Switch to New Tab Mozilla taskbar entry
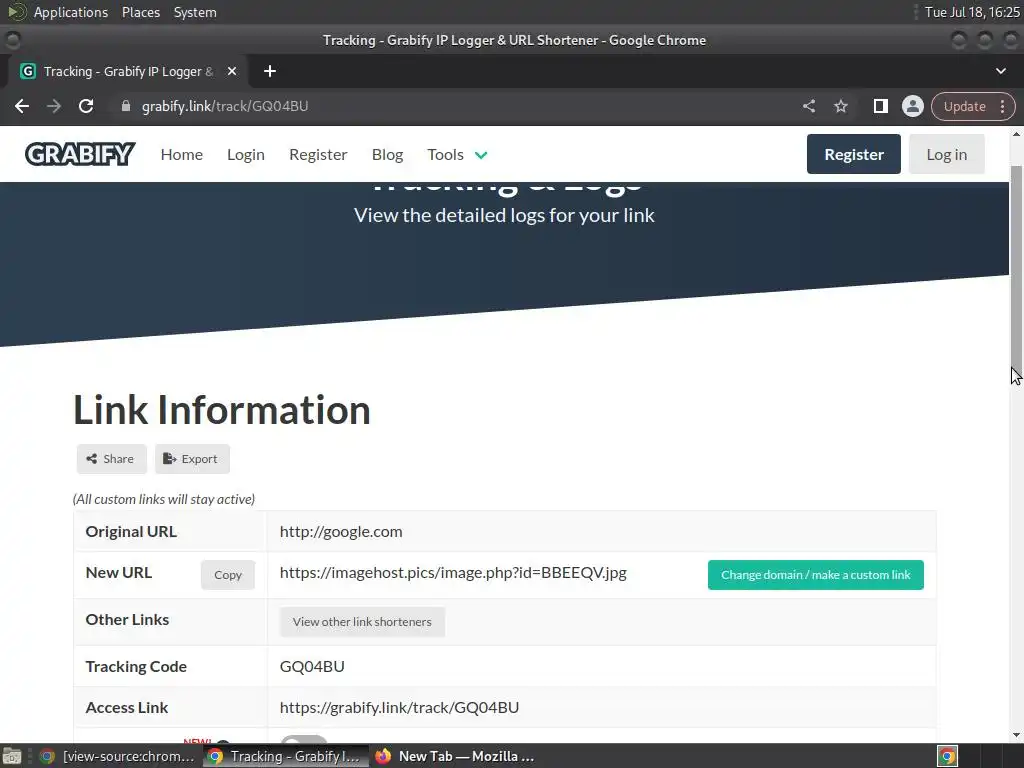1024x768 pixels. coord(455,756)
